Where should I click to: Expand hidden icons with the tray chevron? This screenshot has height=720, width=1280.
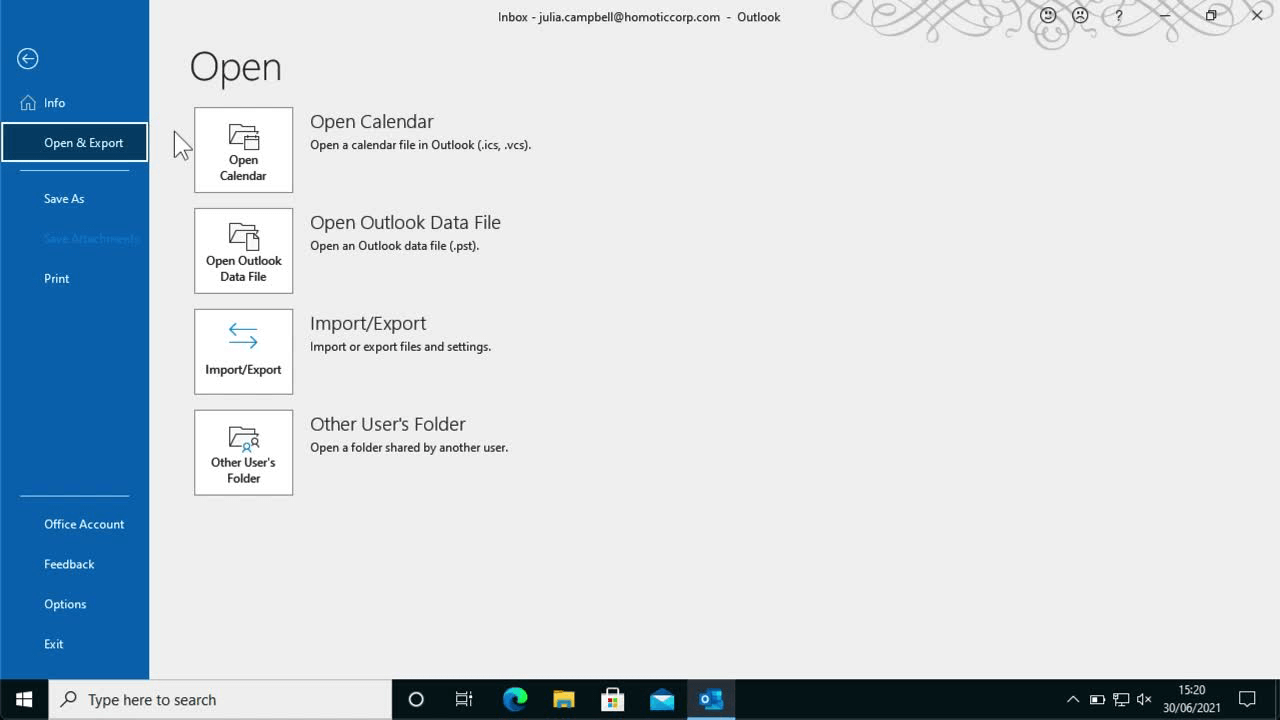point(1072,699)
